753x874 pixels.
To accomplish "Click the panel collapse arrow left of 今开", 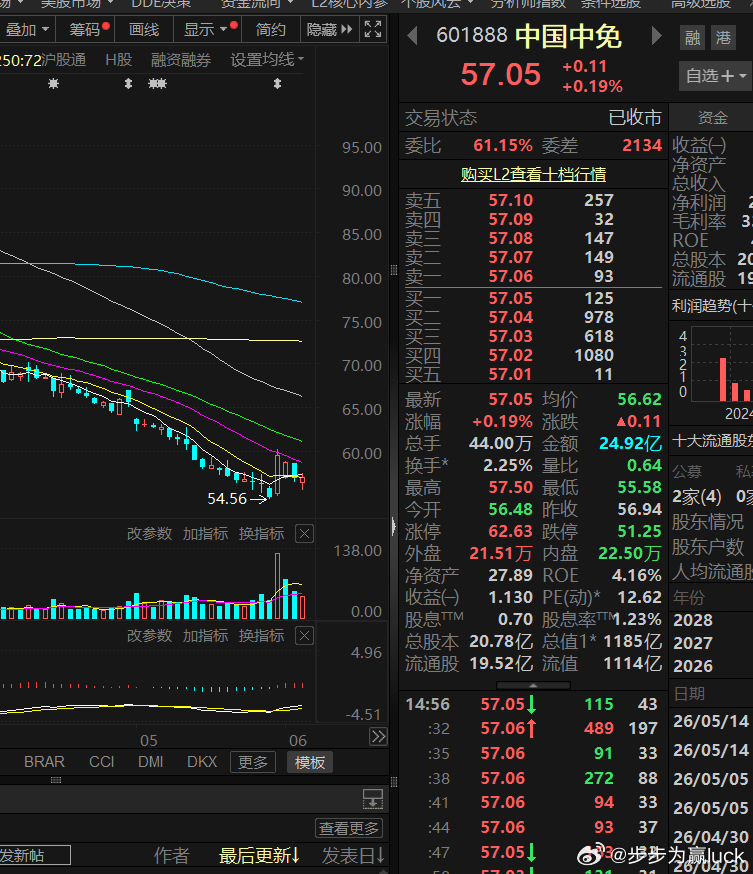I will point(393,526).
